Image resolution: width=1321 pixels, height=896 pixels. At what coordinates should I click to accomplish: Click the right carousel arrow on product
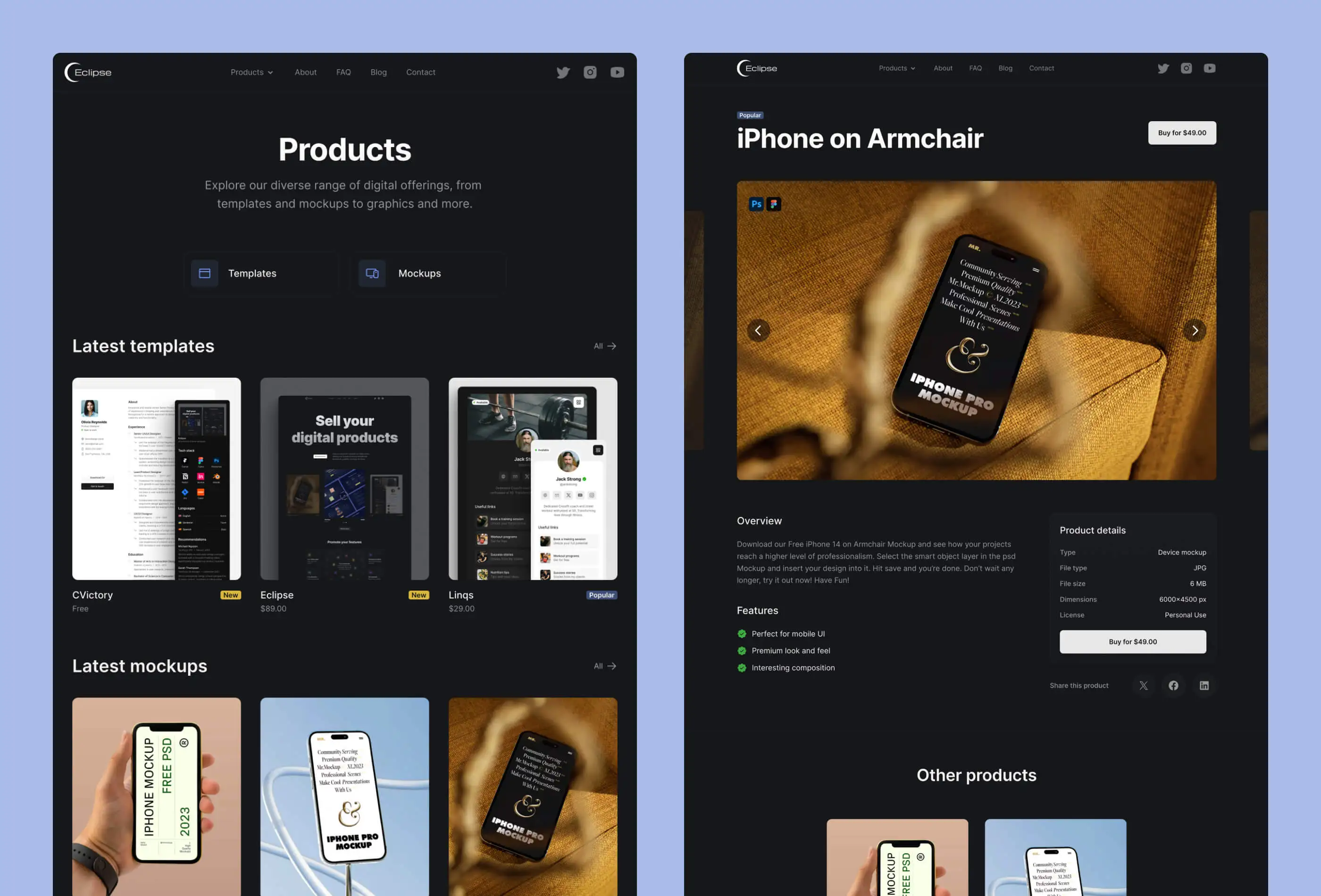[x=1193, y=330]
